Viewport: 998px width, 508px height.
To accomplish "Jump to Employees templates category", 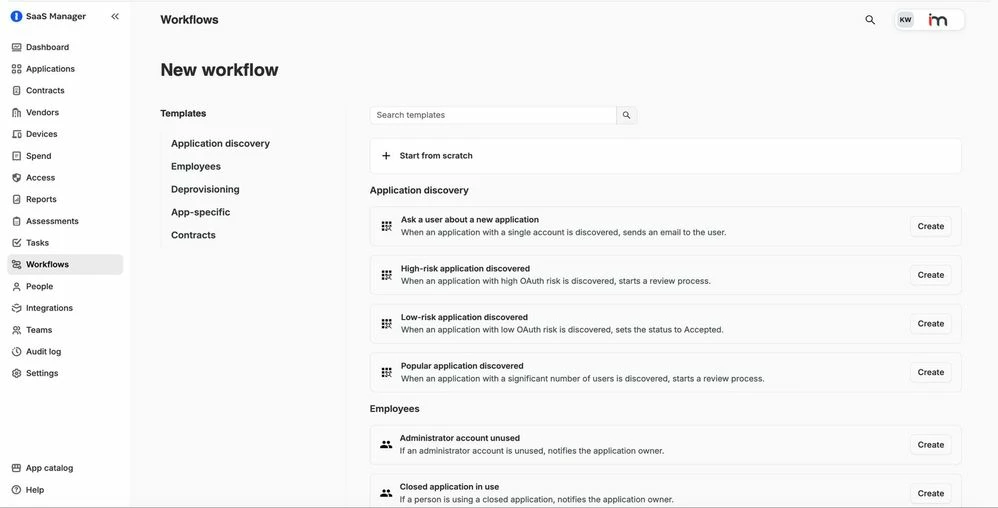I will click(x=196, y=166).
